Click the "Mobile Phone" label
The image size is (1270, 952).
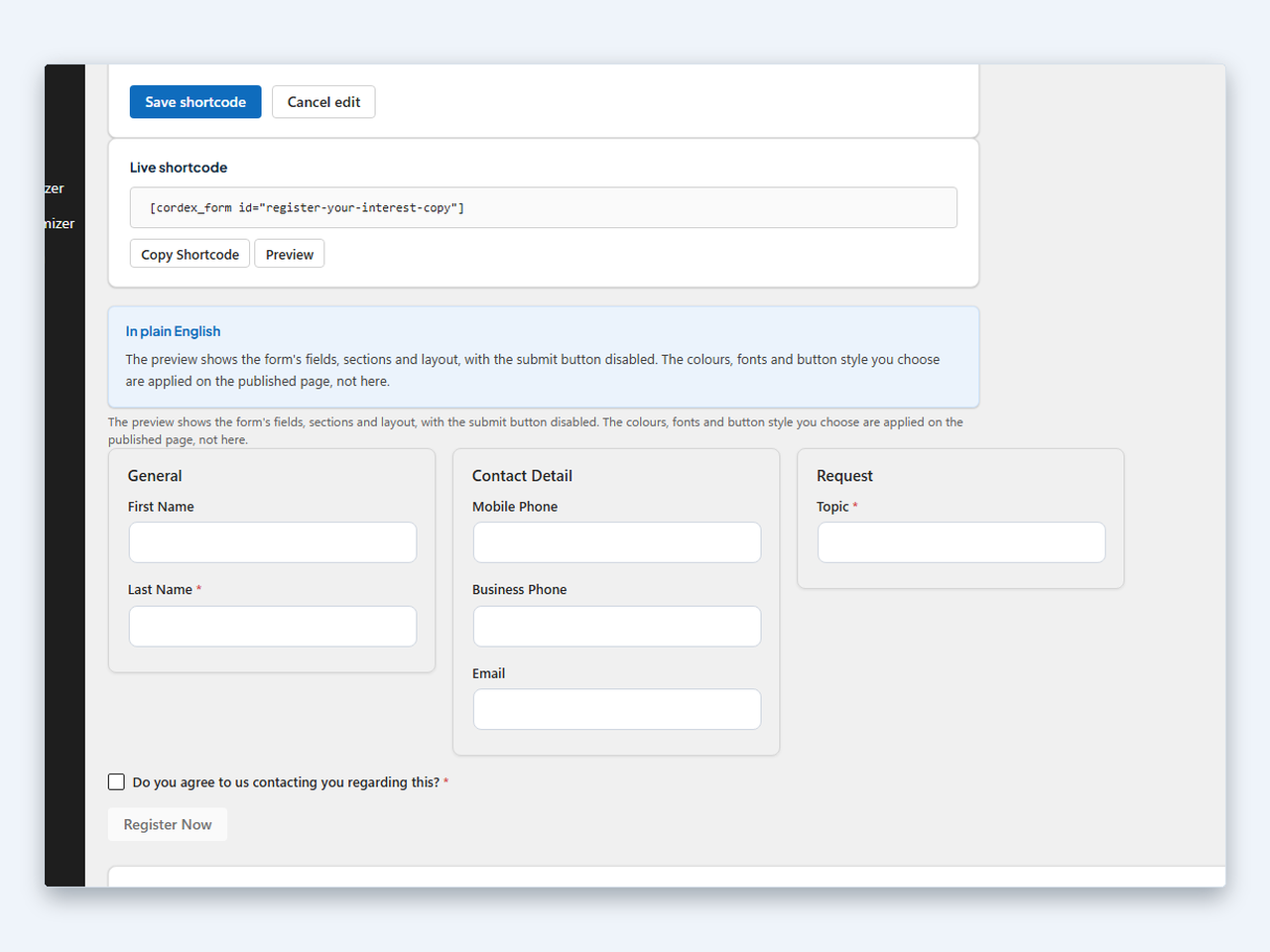coord(515,507)
